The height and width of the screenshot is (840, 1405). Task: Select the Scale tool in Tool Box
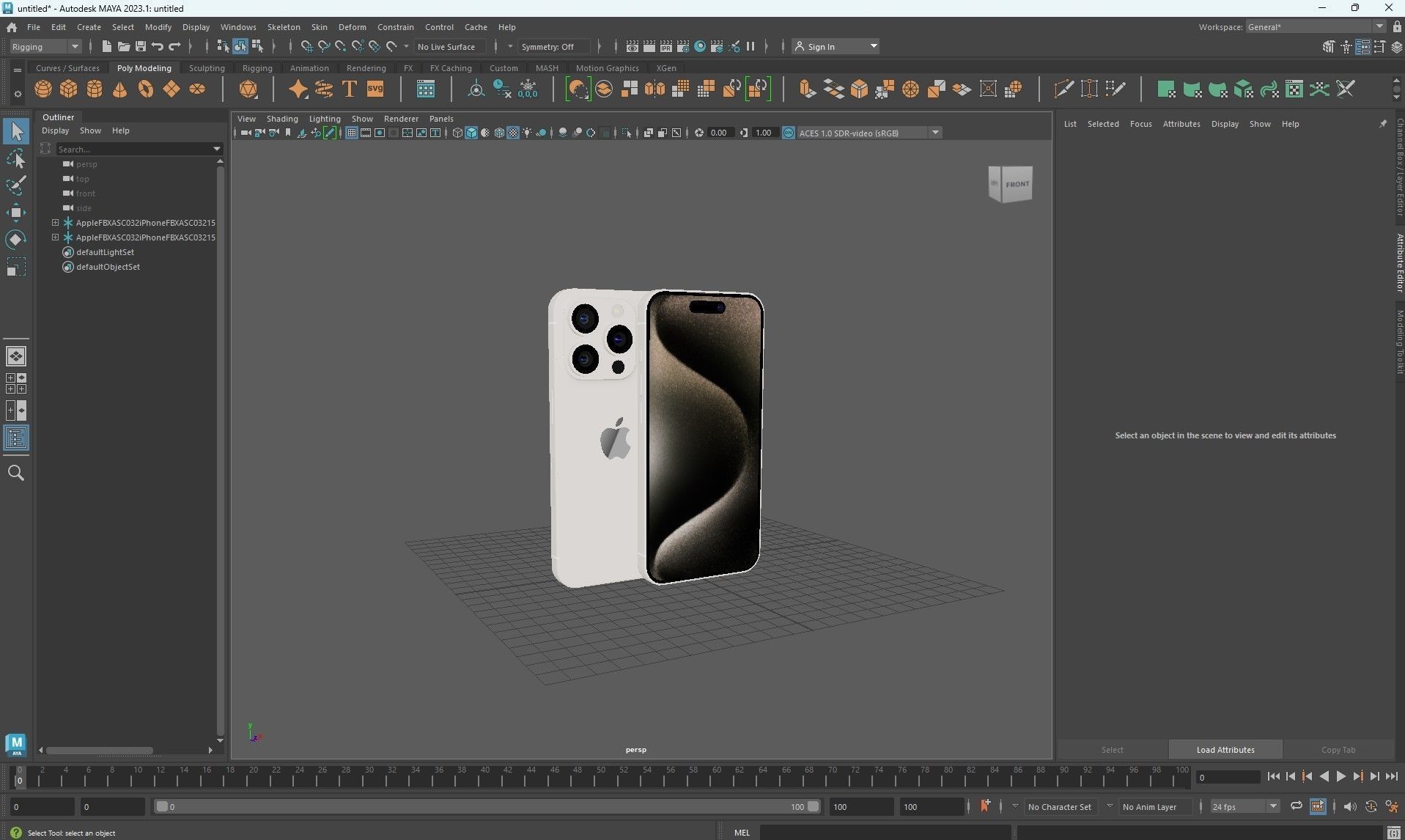16,267
